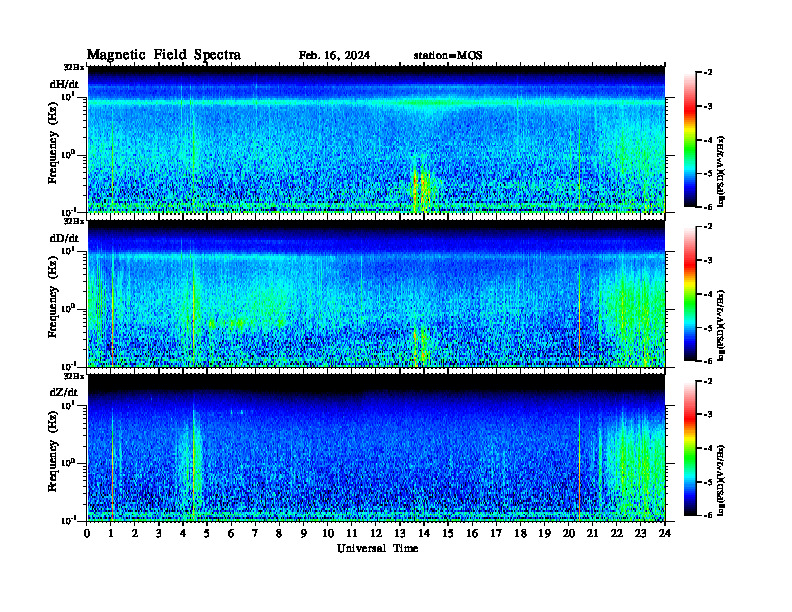This screenshot has width=792, height=612.
Task: Select the 'dD/dt' panel label
Action: tap(64, 238)
